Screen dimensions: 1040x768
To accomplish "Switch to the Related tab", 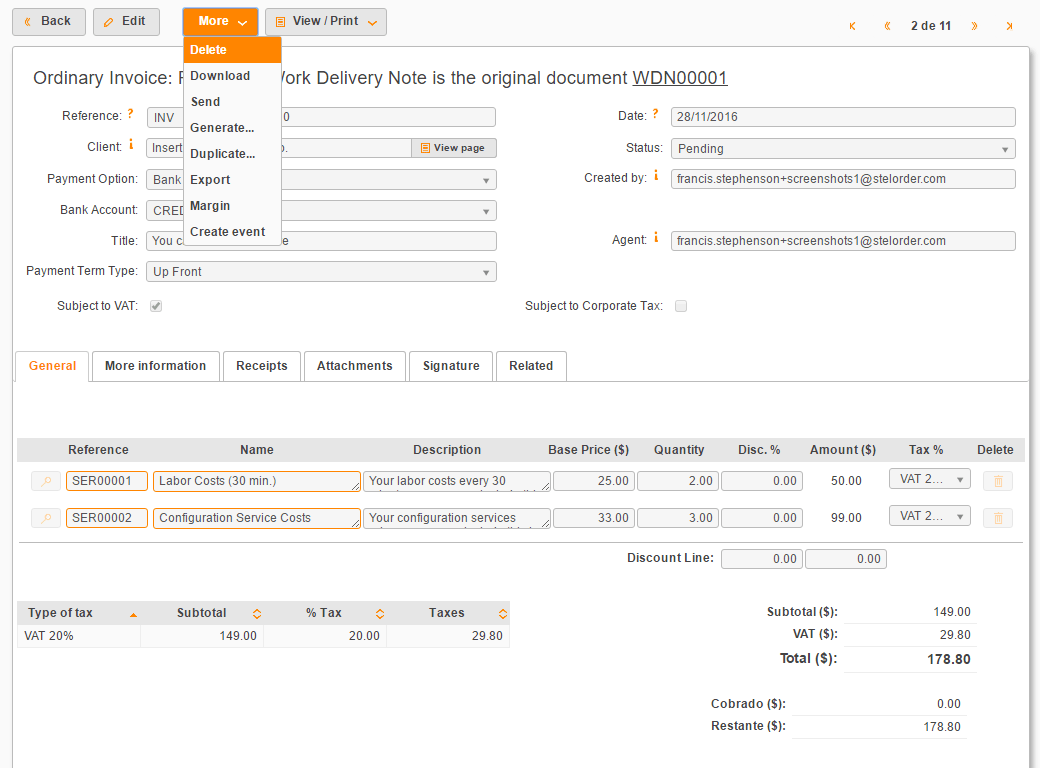I will (x=531, y=366).
